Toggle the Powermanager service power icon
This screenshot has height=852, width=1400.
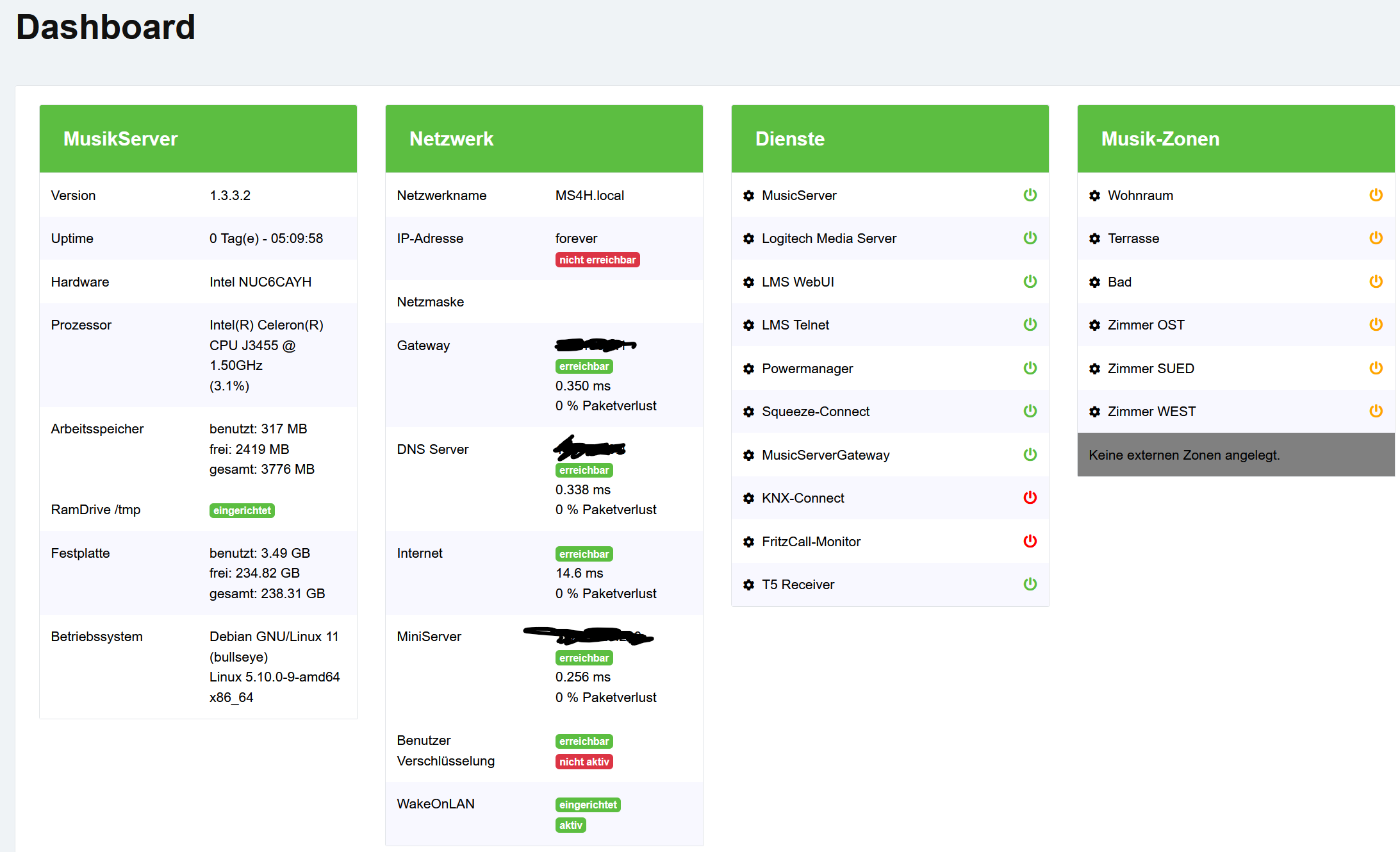click(x=1030, y=368)
